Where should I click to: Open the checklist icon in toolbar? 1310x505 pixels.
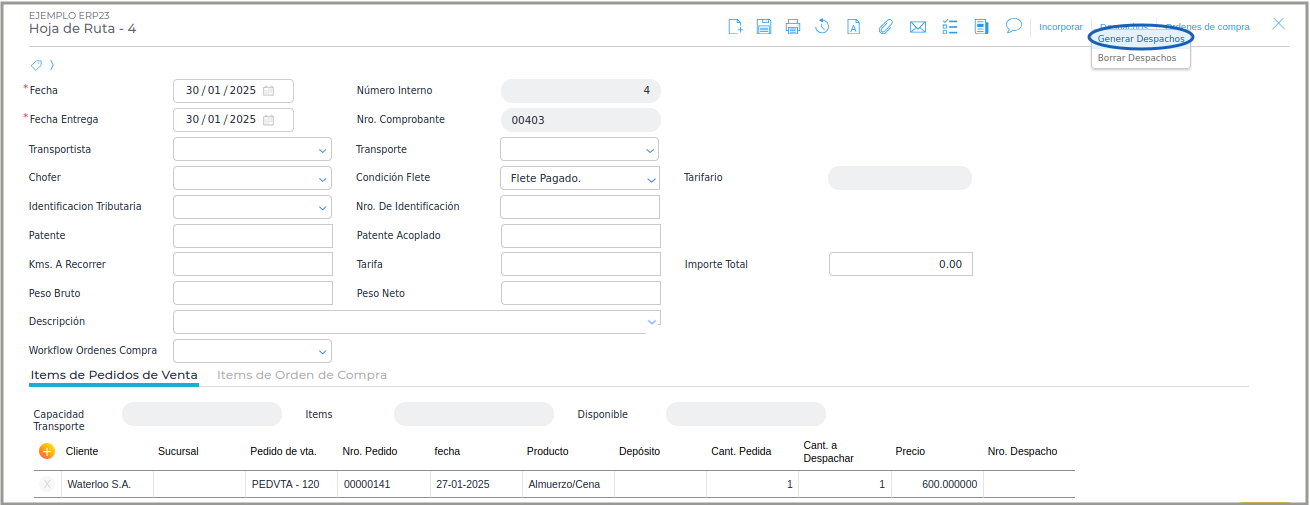(x=950, y=27)
